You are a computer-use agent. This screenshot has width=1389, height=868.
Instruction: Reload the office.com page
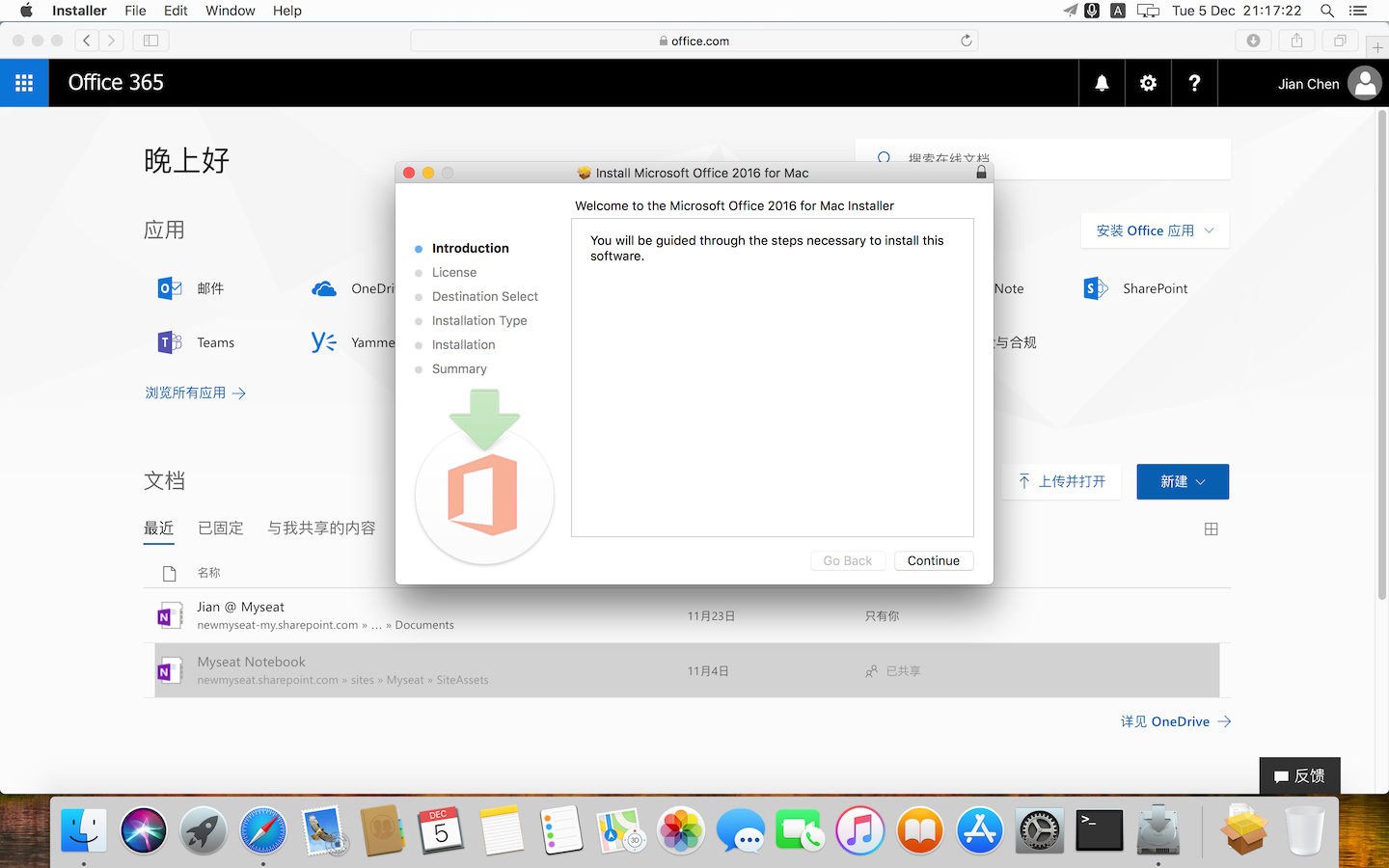tap(966, 41)
